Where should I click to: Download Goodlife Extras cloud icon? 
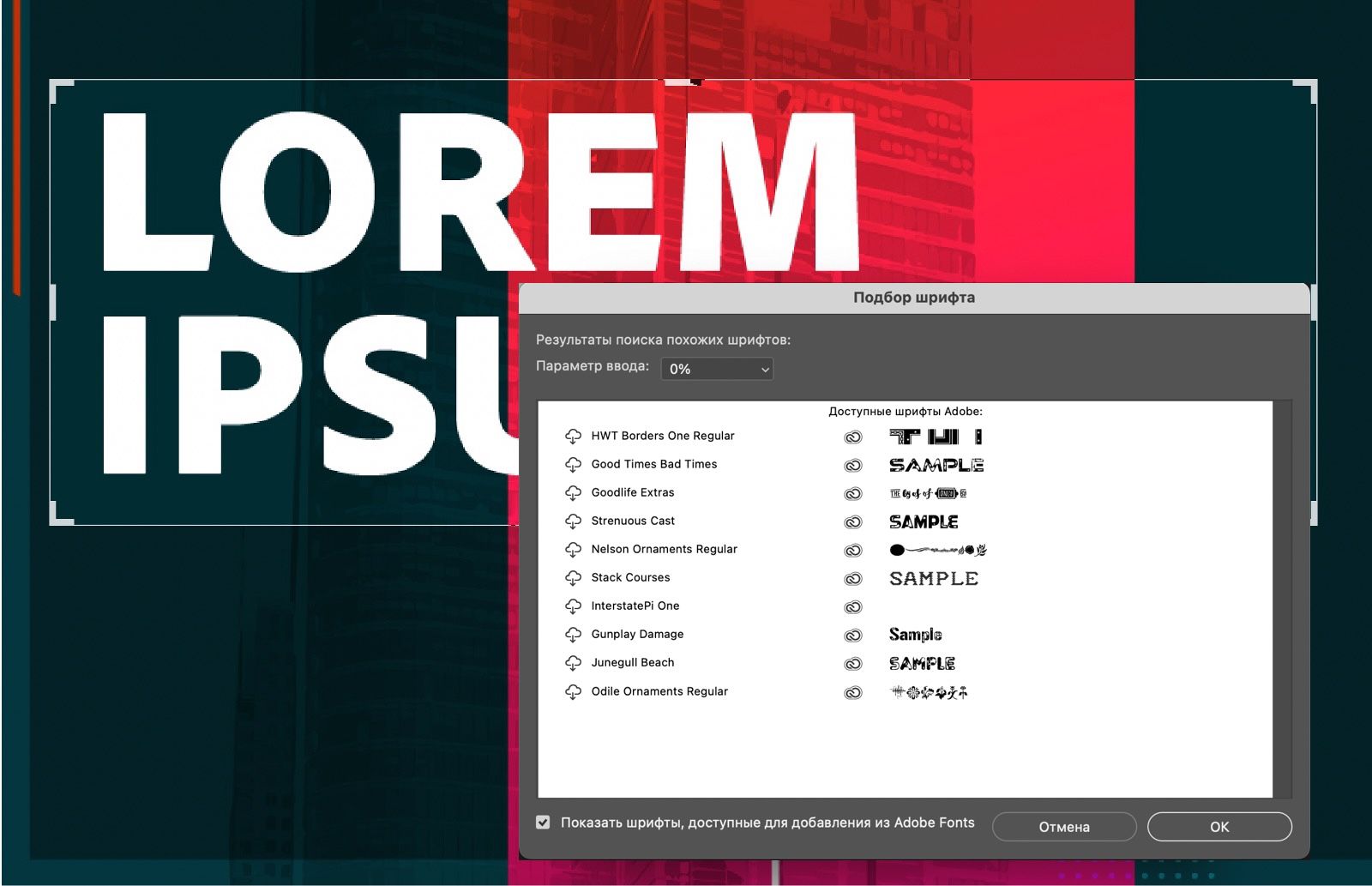[x=573, y=493]
